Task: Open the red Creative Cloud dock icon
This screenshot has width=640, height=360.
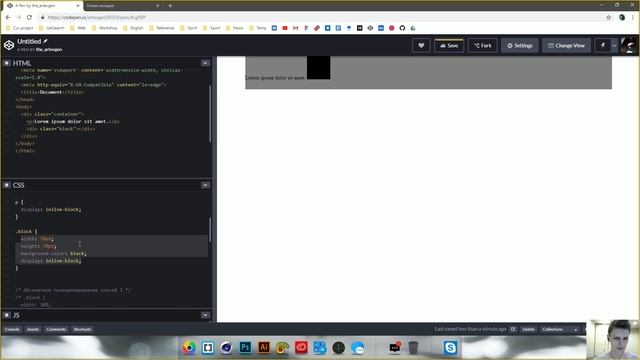Action: [301, 347]
